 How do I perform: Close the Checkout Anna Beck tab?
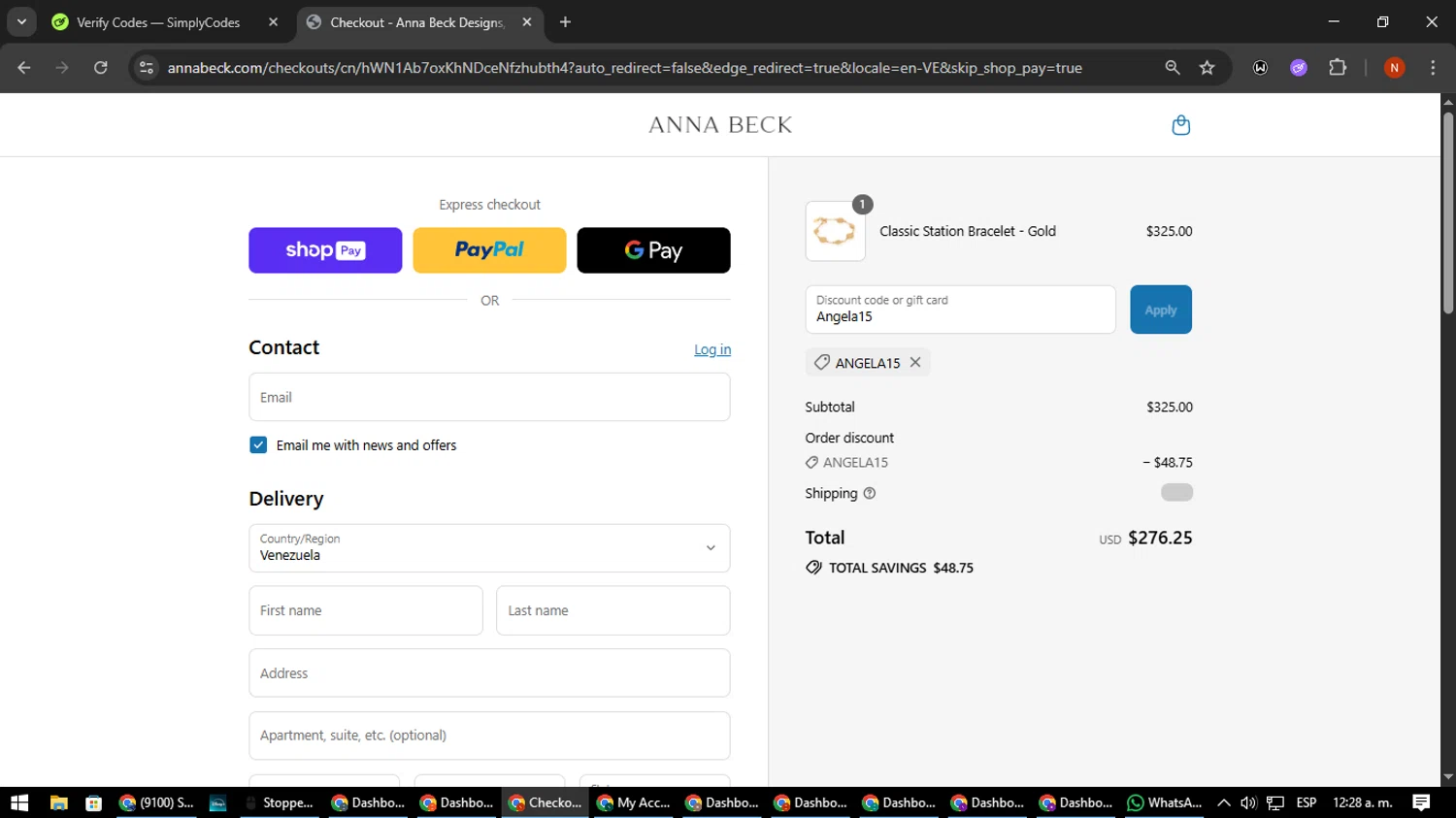pyautogui.click(x=527, y=22)
